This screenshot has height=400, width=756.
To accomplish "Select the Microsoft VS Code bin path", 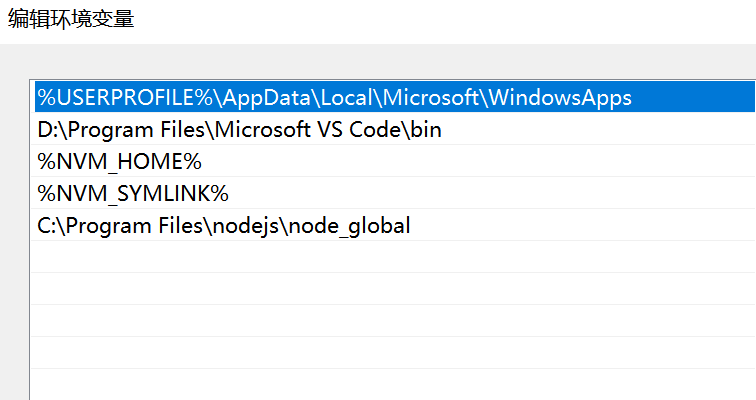I will click(x=239, y=129).
